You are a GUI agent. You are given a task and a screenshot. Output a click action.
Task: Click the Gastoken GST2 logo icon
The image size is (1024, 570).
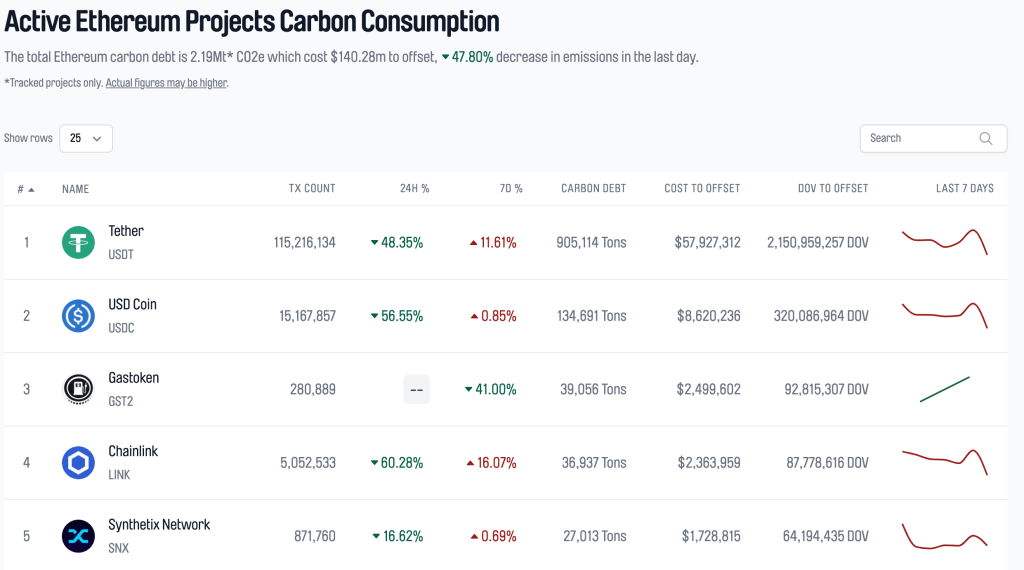[x=78, y=389]
